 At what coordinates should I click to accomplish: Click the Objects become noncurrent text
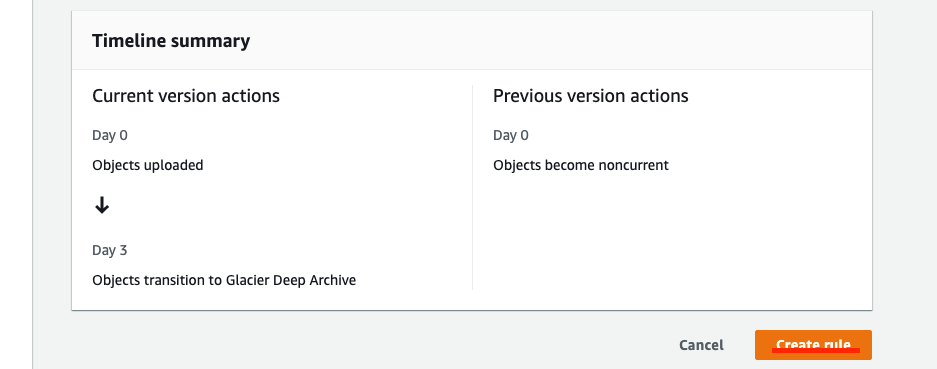[x=581, y=165]
